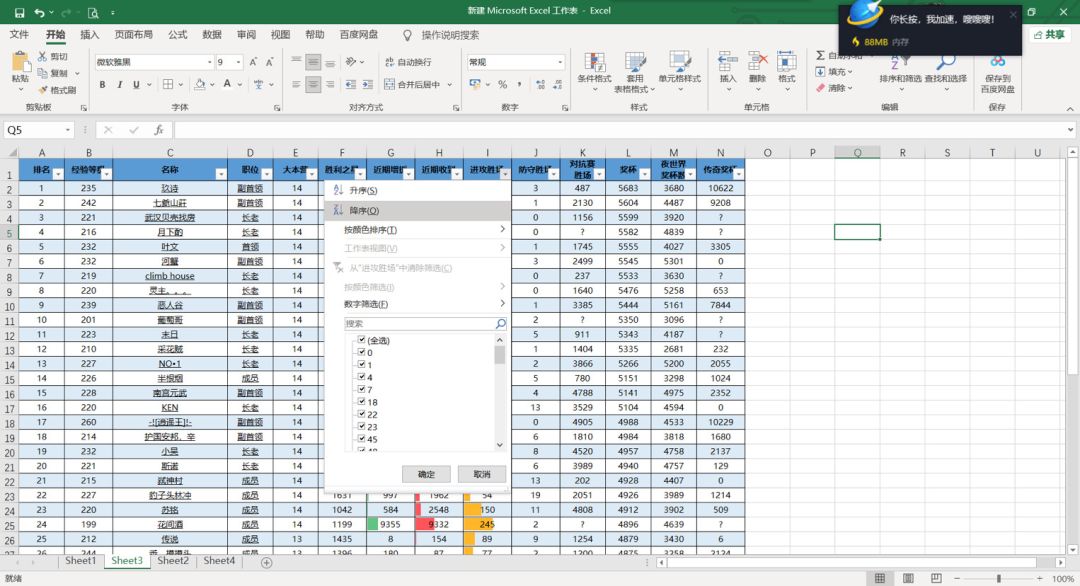Click the 确定 button in filter panel
Viewport: 1080px width, 586px height.
point(425,474)
